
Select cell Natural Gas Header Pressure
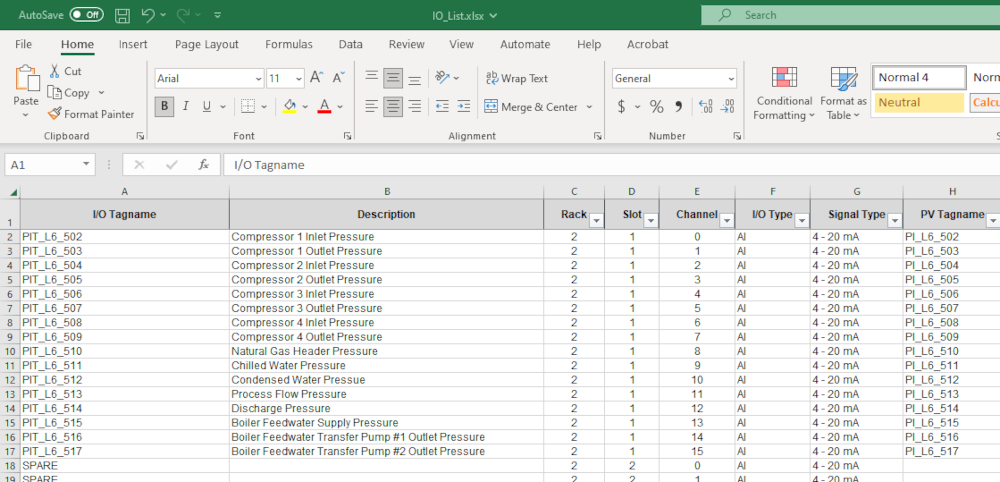click(x=386, y=351)
